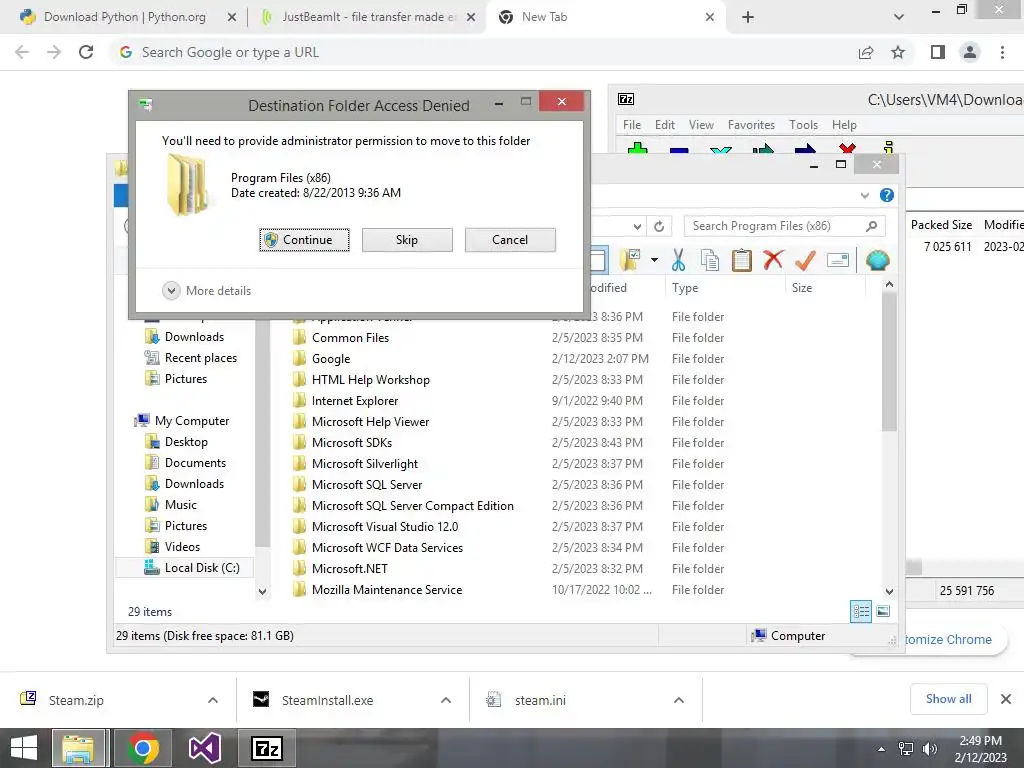This screenshot has width=1024, height=768.
Task: Click the 7-Zip red Delete icon
Action: pos(847,149)
